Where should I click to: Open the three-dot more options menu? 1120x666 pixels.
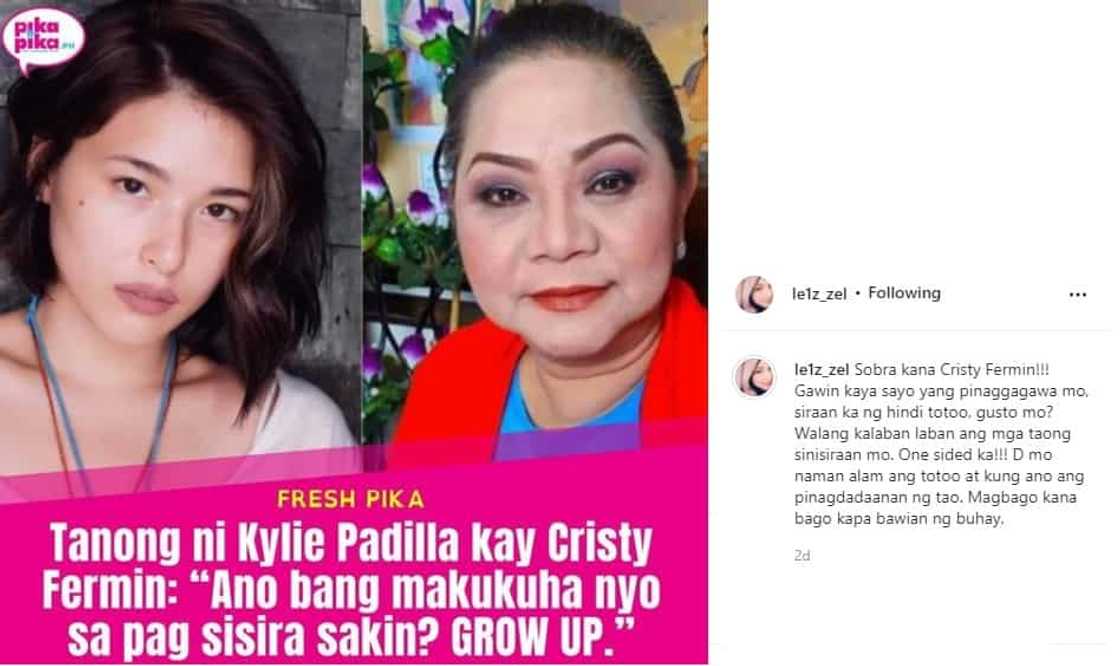pos(1077,294)
